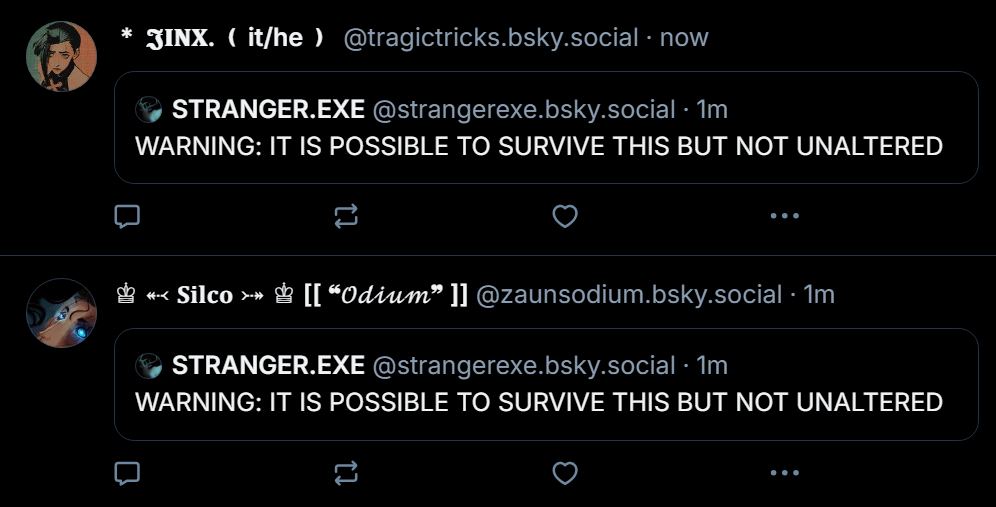Open Silco's profile avatar
This screenshot has width=996, height=507.
point(61,313)
